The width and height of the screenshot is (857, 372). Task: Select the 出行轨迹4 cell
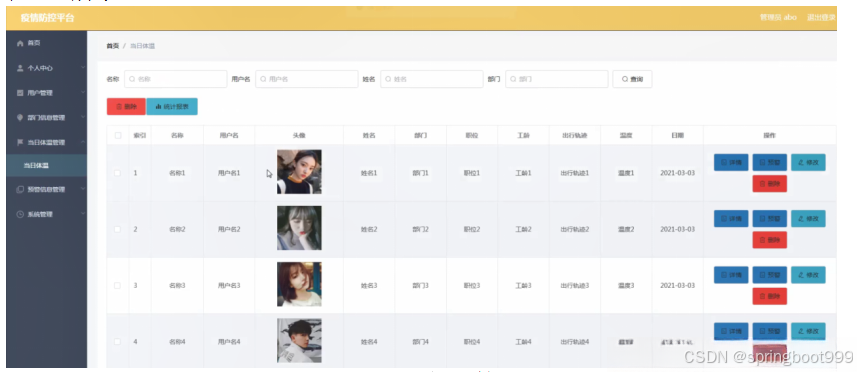[574, 342]
